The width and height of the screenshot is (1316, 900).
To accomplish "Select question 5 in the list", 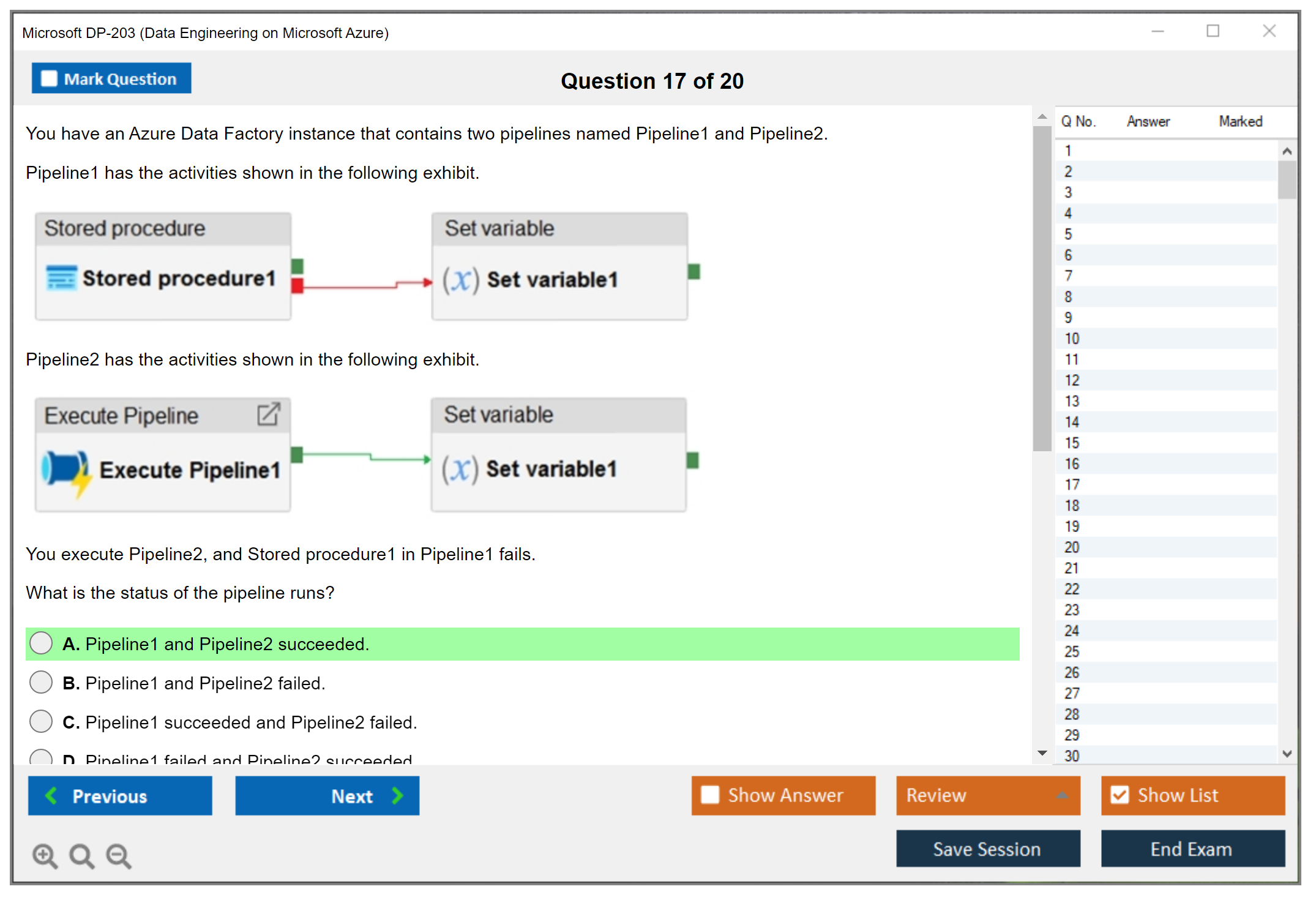I will pyautogui.click(x=1068, y=234).
